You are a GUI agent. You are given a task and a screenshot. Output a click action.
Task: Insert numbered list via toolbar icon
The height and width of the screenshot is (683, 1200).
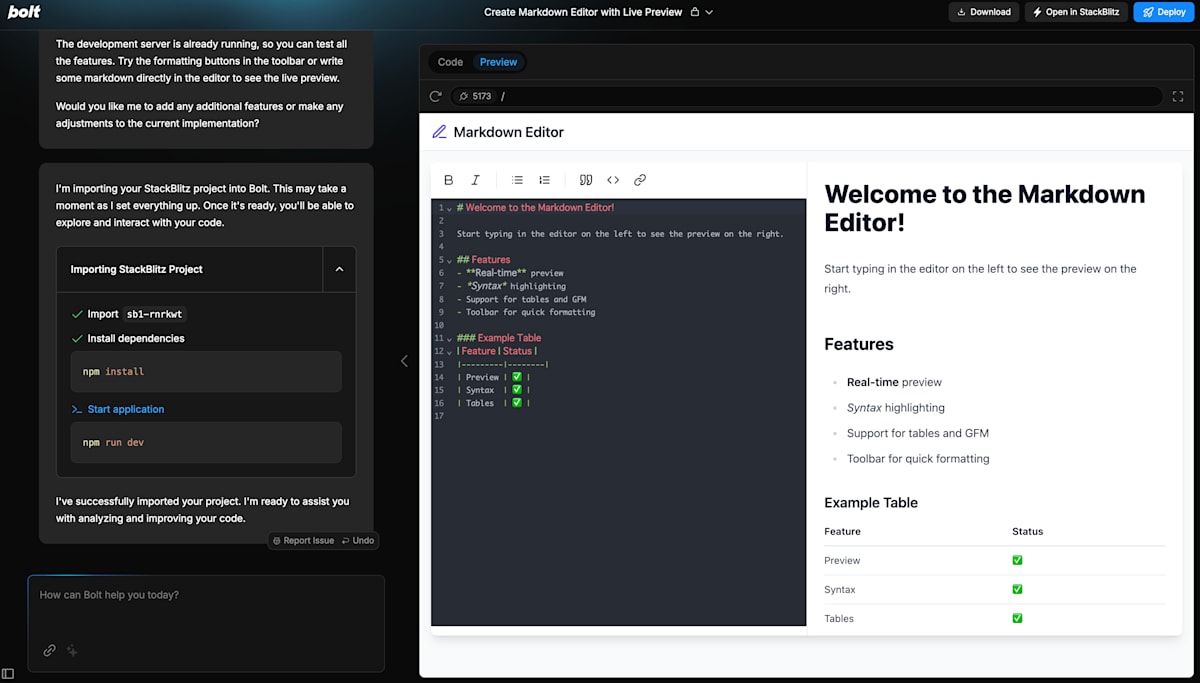[x=544, y=180]
